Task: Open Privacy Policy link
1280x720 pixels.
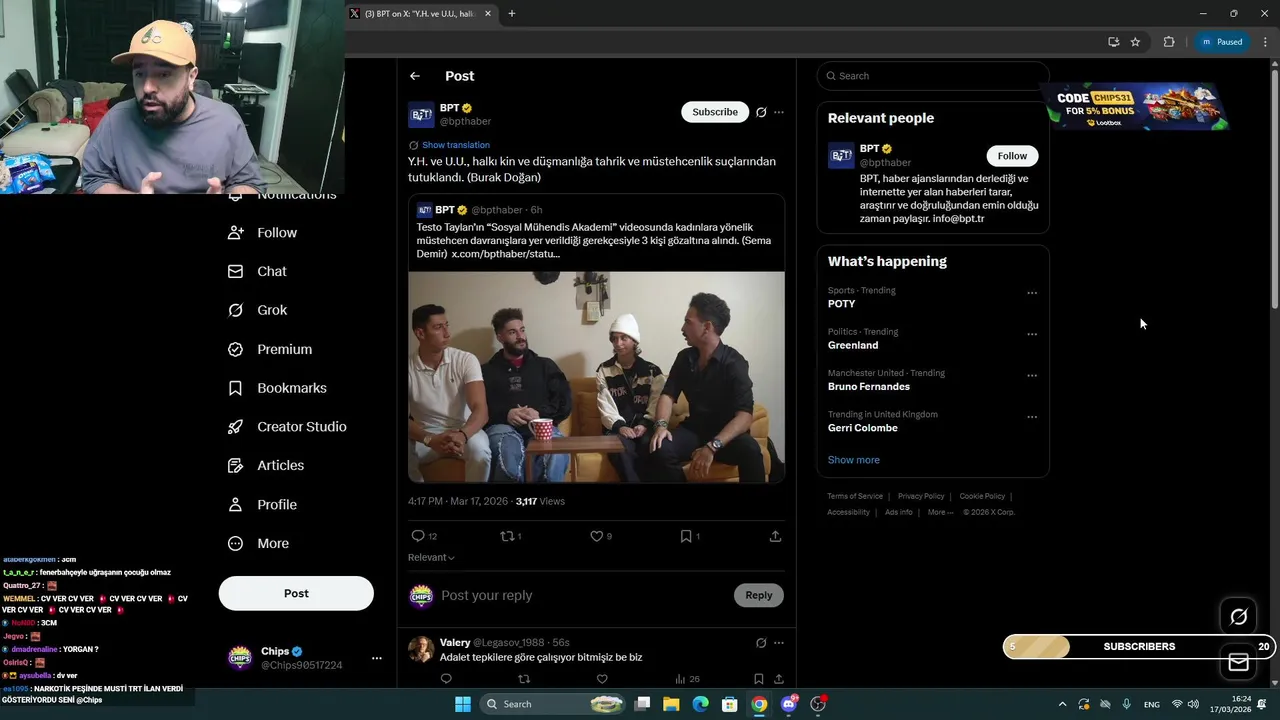Action: point(921,496)
